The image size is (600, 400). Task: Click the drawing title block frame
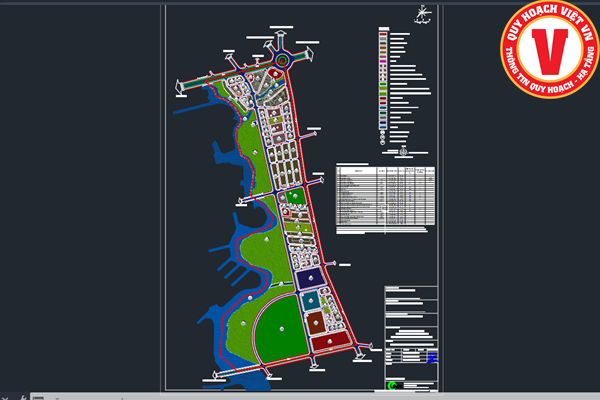pos(410,335)
